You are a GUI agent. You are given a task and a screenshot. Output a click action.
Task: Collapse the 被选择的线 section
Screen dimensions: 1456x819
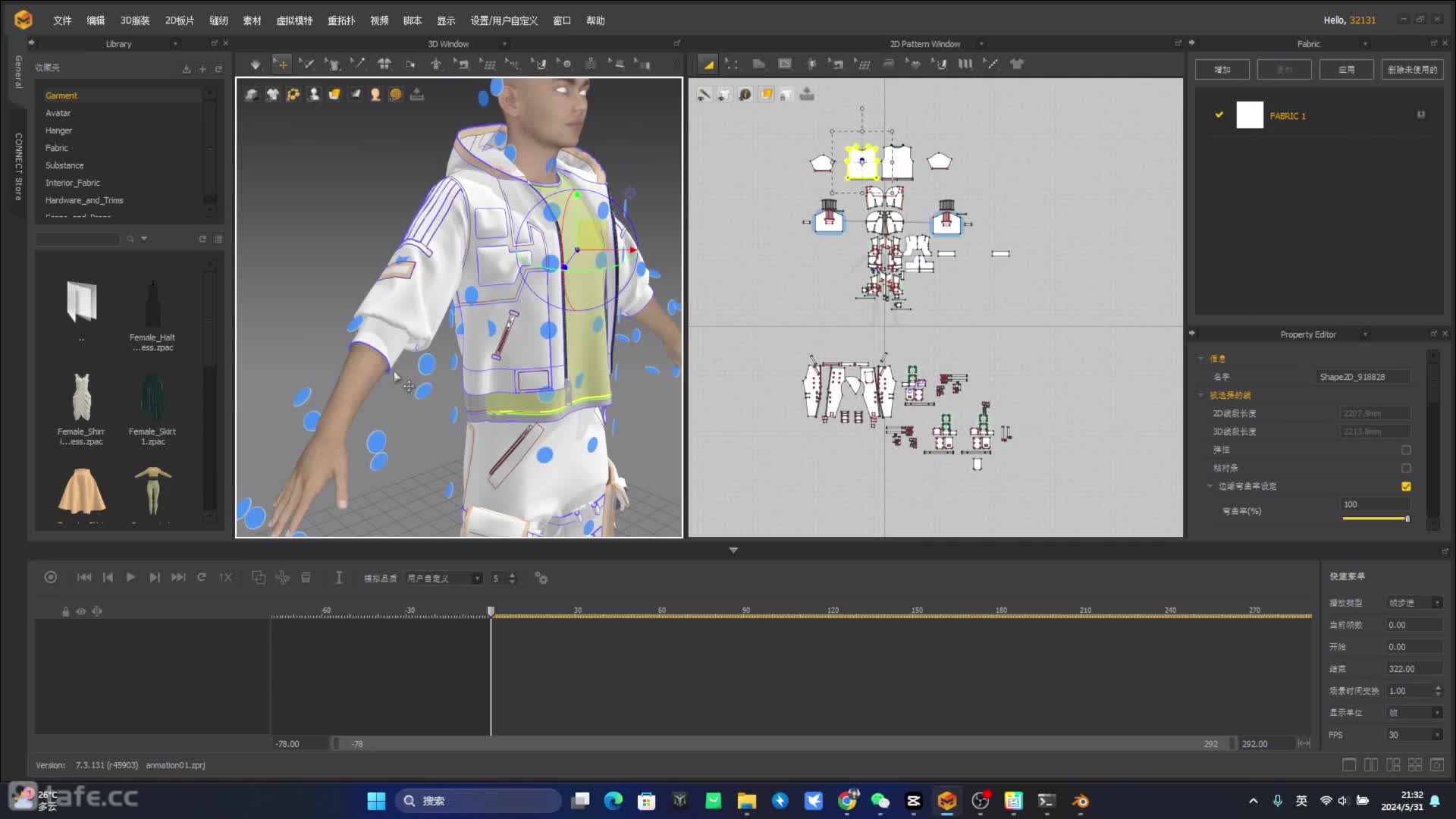click(1201, 395)
